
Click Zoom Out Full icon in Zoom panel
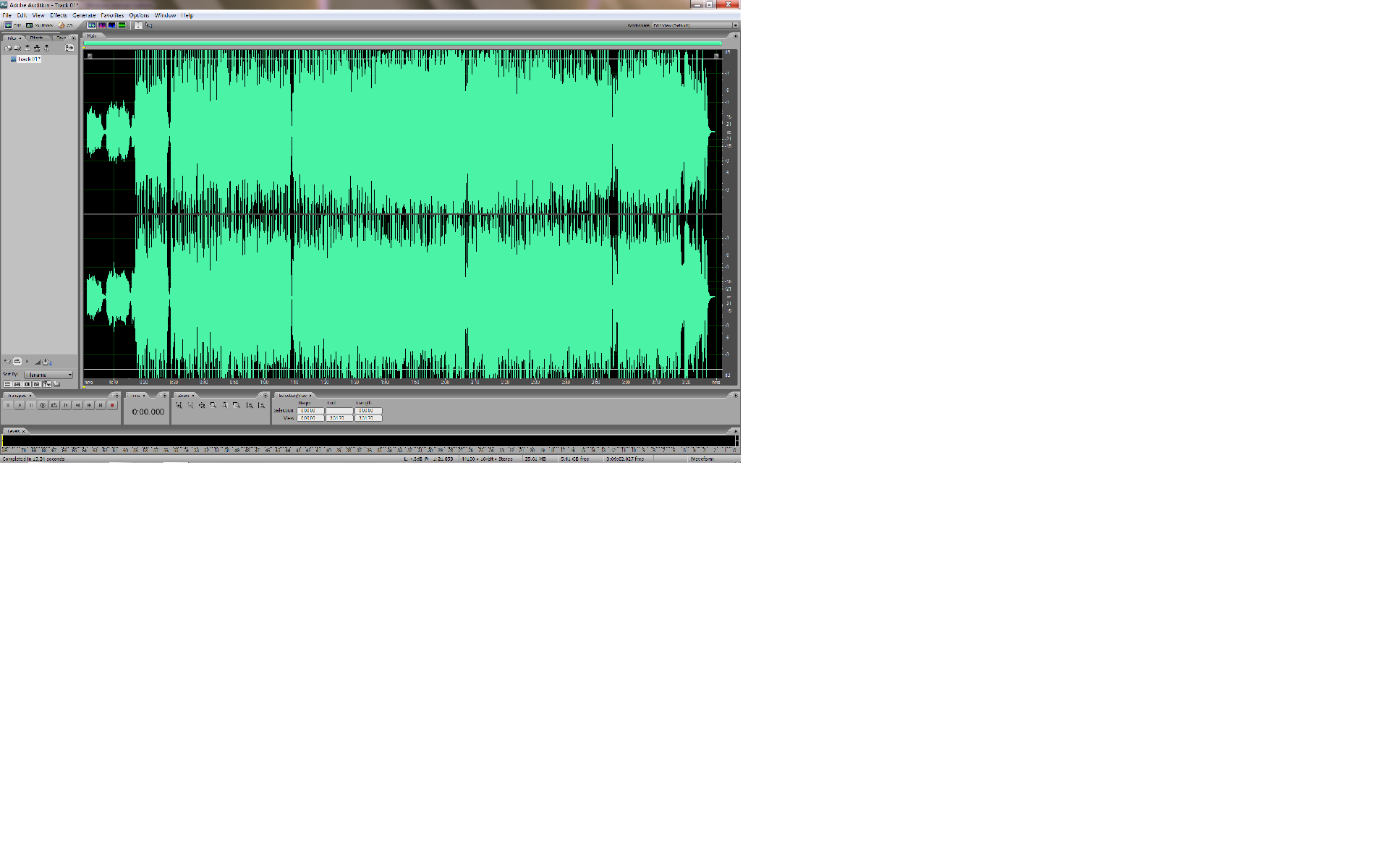click(202, 405)
